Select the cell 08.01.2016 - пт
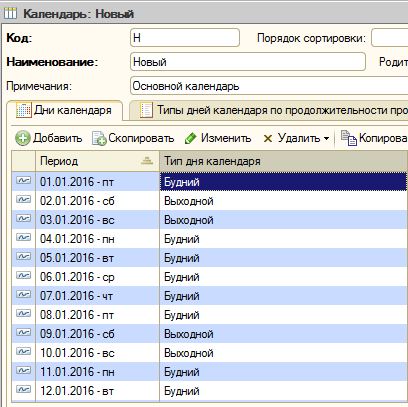The width and height of the screenshot is (408, 407). 97,315
